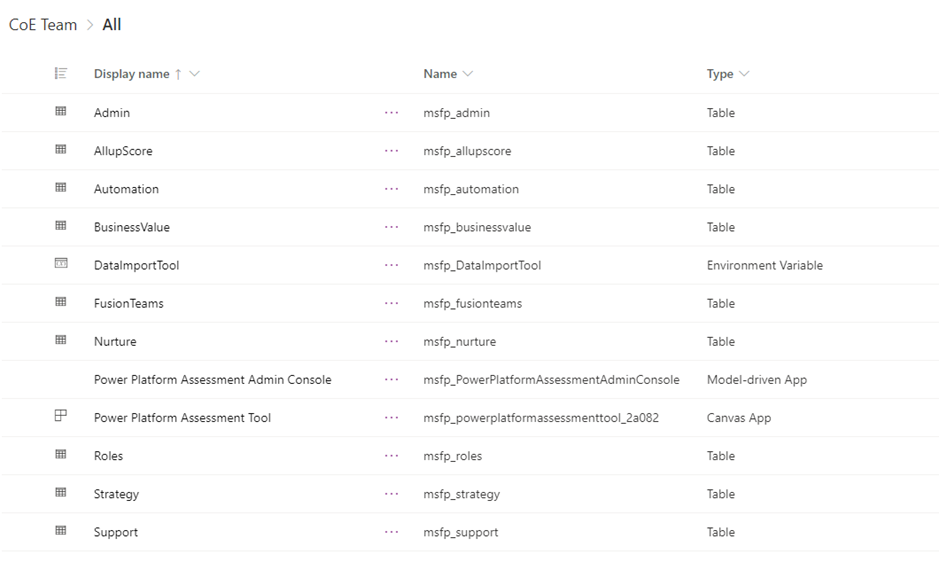Image resolution: width=939 pixels, height=578 pixels.
Task: Open the more commands menu for msfp_nurture
Action: (391, 341)
